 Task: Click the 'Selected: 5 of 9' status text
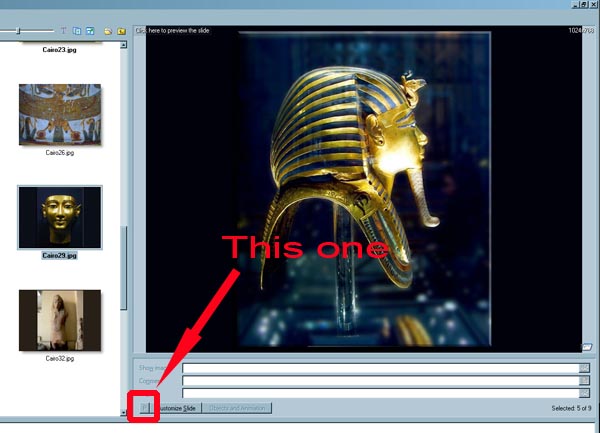tap(571, 408)
